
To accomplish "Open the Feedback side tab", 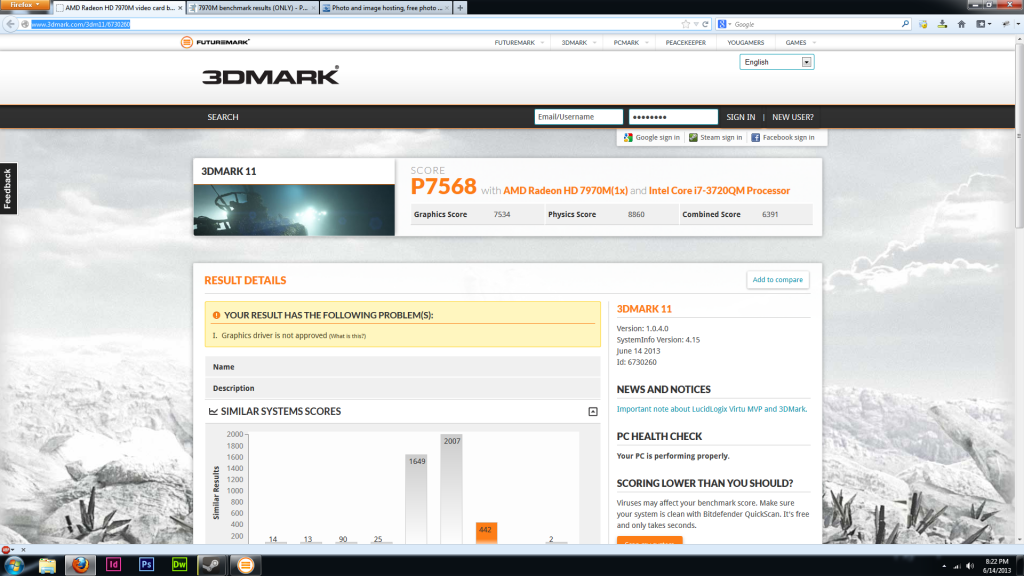I will coord(8,188).
